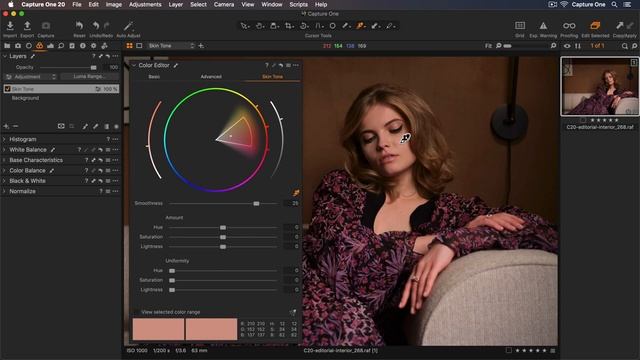Open the Scripts menu

pos(298,4)
